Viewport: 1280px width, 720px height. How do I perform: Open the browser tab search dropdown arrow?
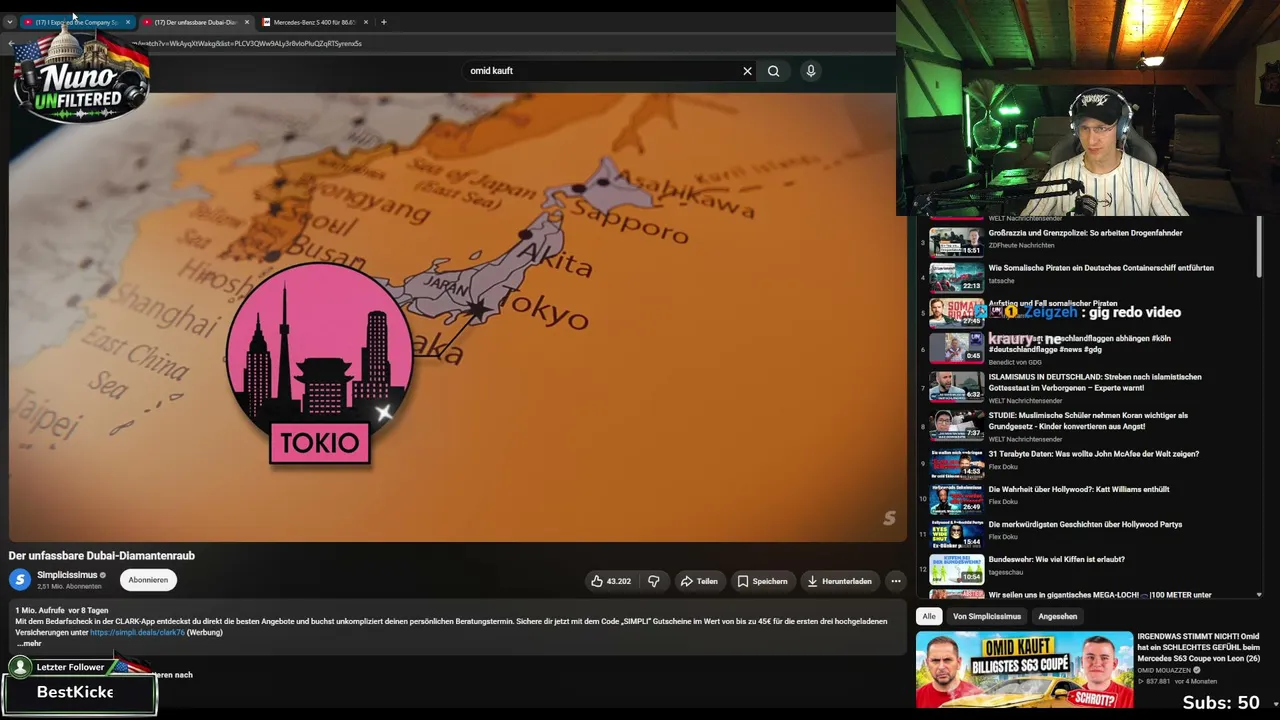[10, 22]
